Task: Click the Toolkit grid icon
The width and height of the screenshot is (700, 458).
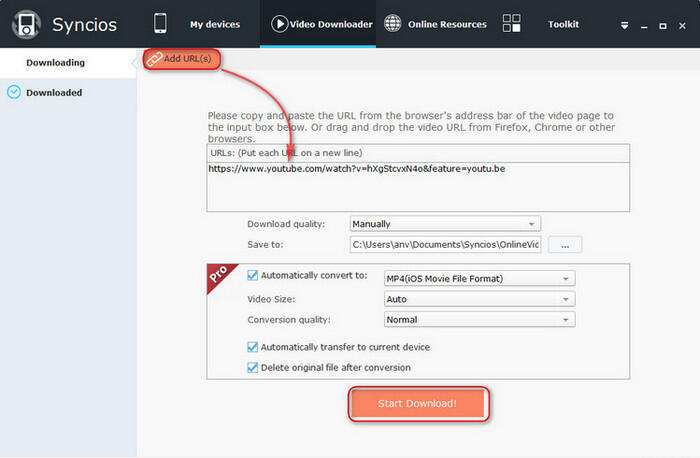Action: (511, 24)
